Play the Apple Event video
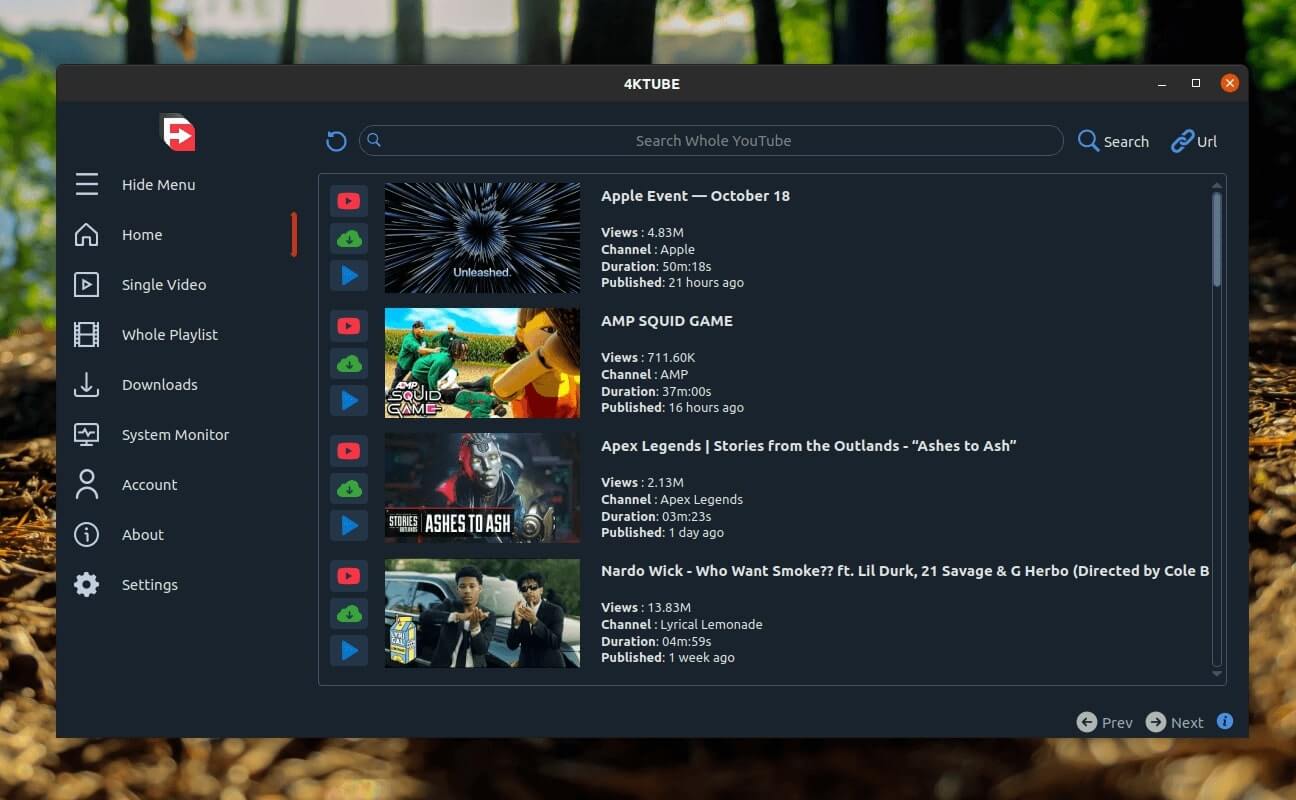The image size is (1296, 800). coord(349,275)
